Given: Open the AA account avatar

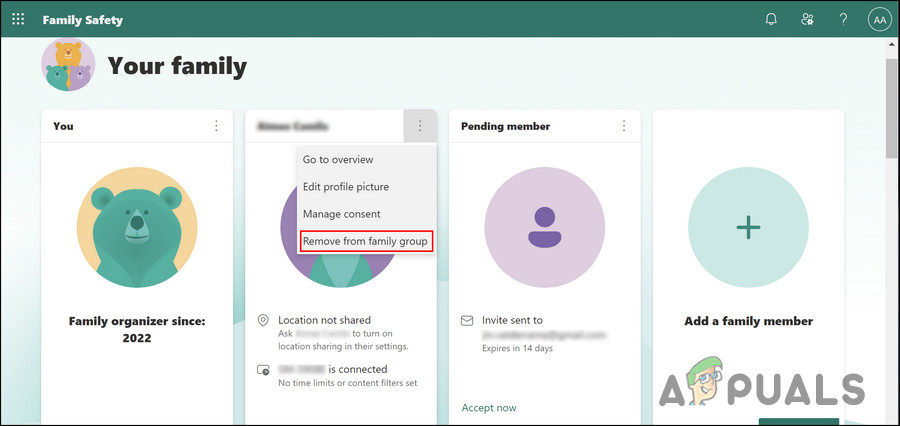Looking at the screenshot, I should [x=879, y=20].
